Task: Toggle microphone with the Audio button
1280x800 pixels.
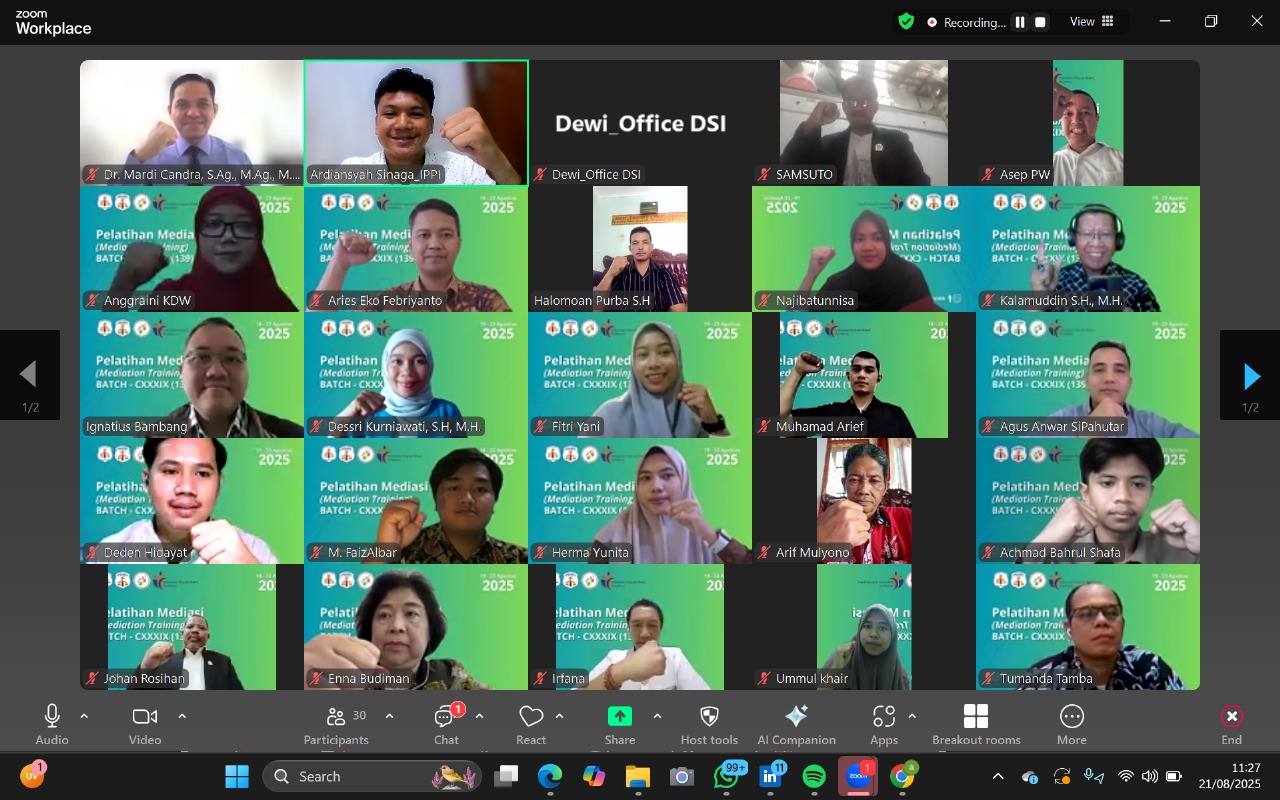Action: [52, 724]
